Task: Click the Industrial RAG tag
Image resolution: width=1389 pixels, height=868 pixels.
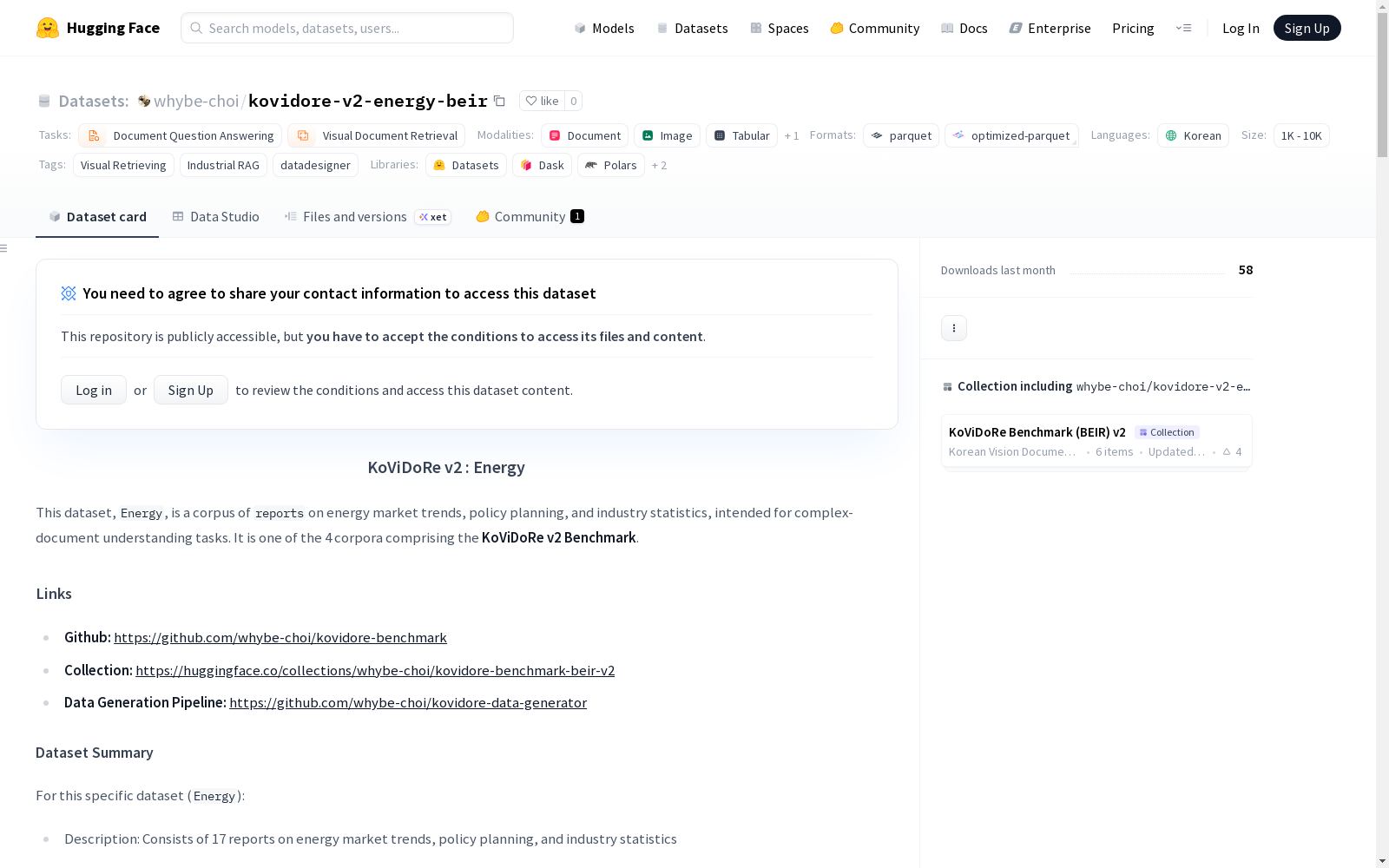Action: (x=223, y=165)
